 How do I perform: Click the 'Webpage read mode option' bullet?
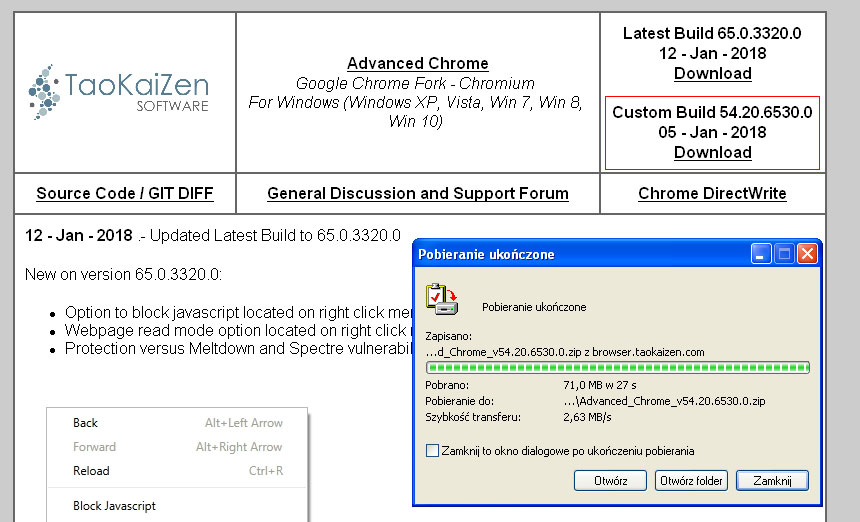coord(238,331)
